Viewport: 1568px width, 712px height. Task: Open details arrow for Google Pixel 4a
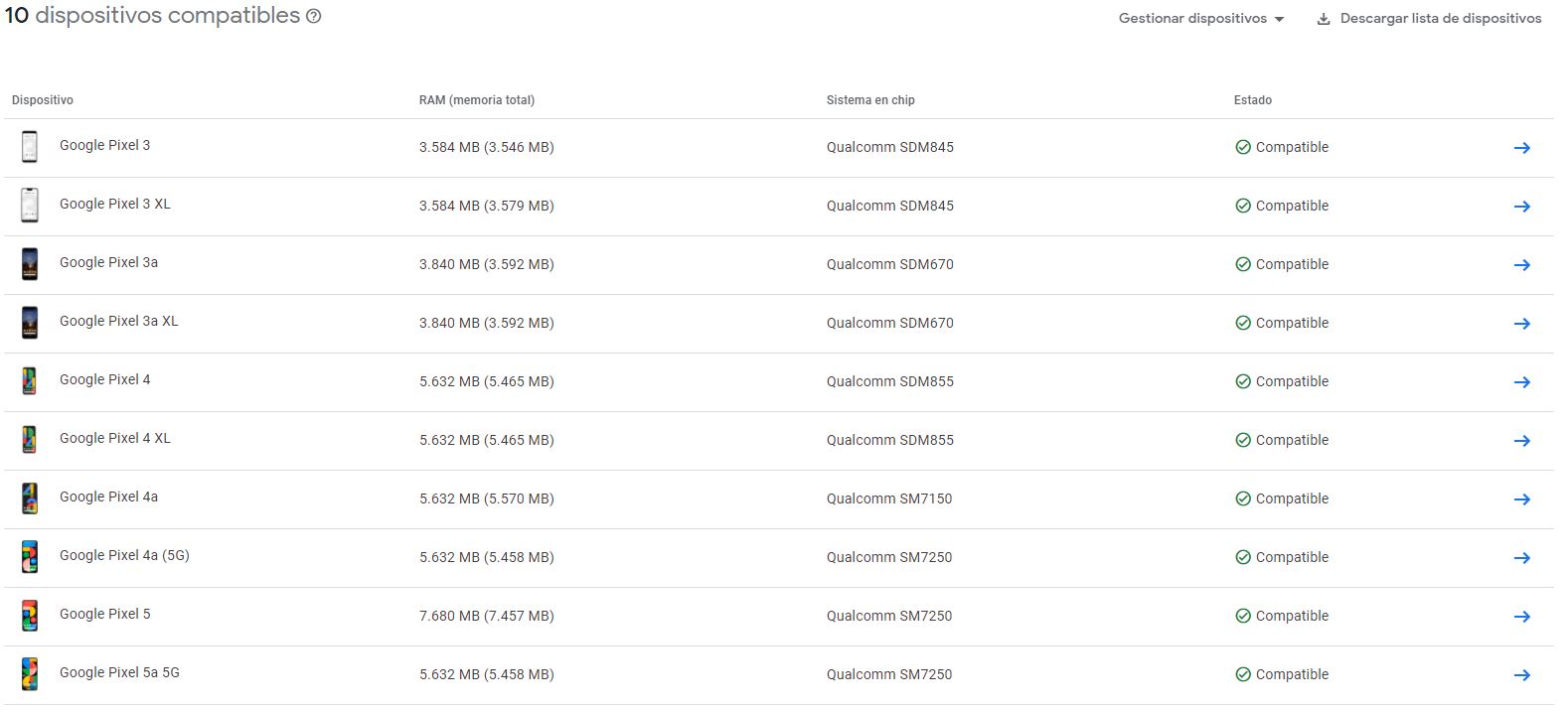click(x=1521, y=499)
